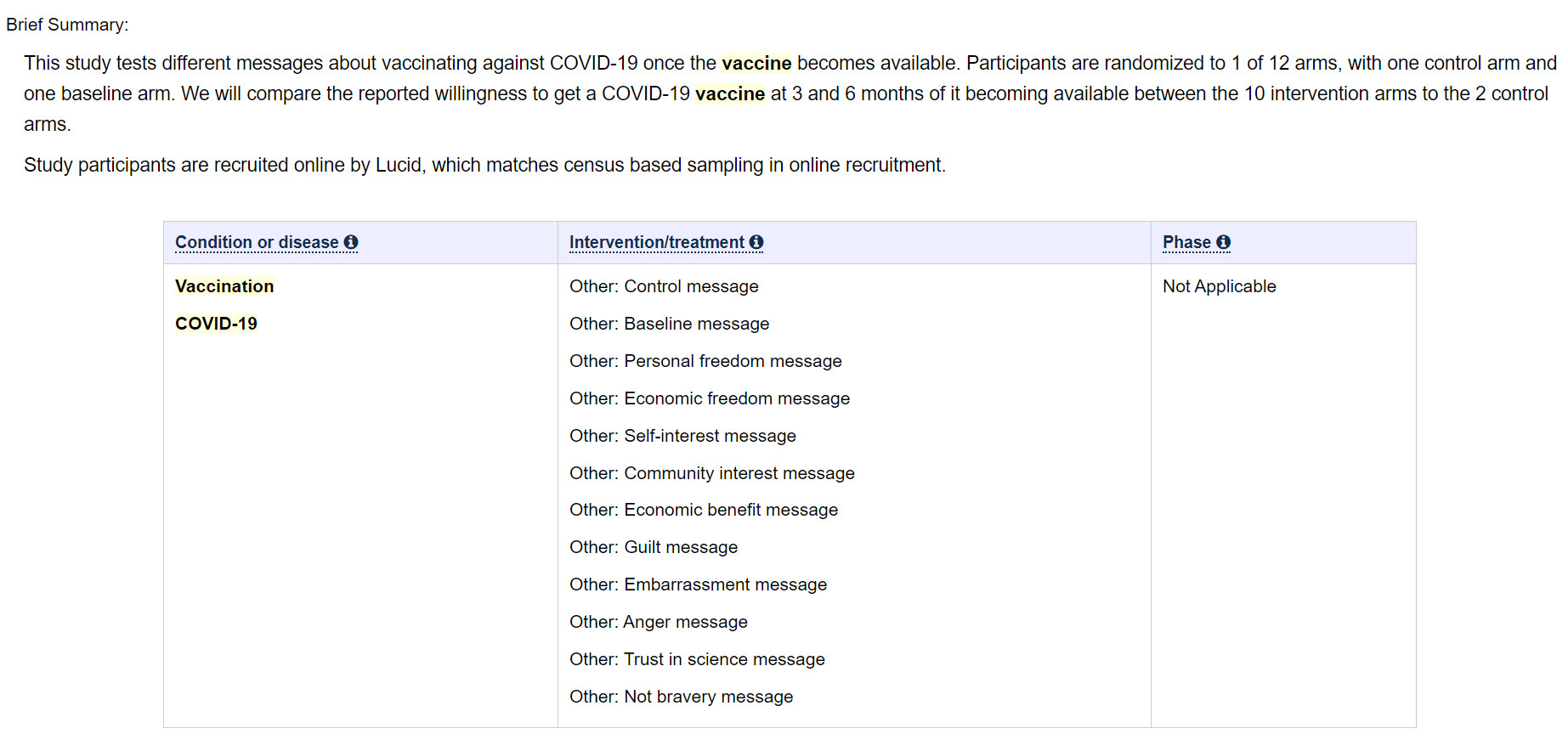
Task: Click 'Other: Anger message' entry
Action: (659, 622)
